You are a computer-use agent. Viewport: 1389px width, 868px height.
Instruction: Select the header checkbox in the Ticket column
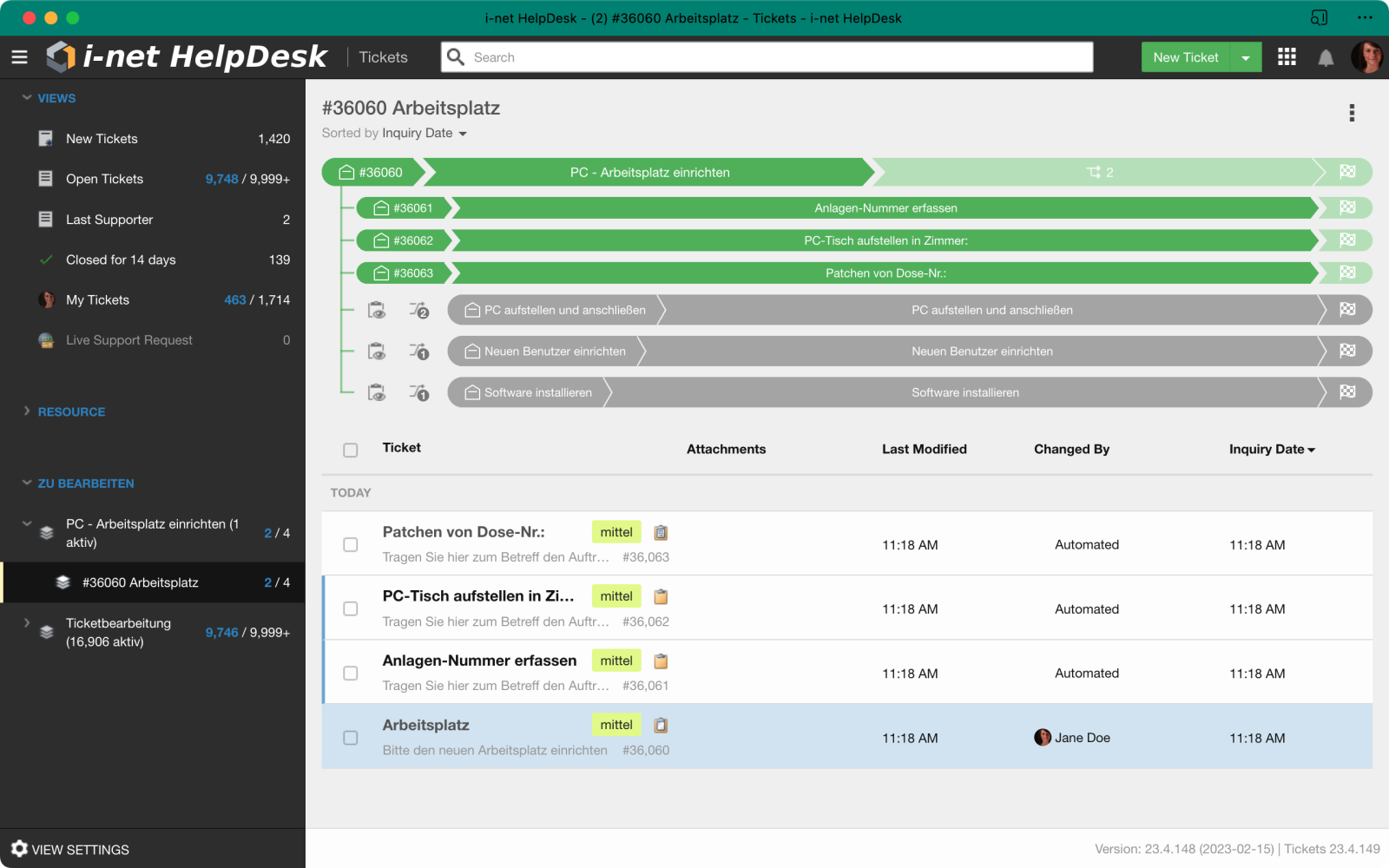(x=351, y=450)
